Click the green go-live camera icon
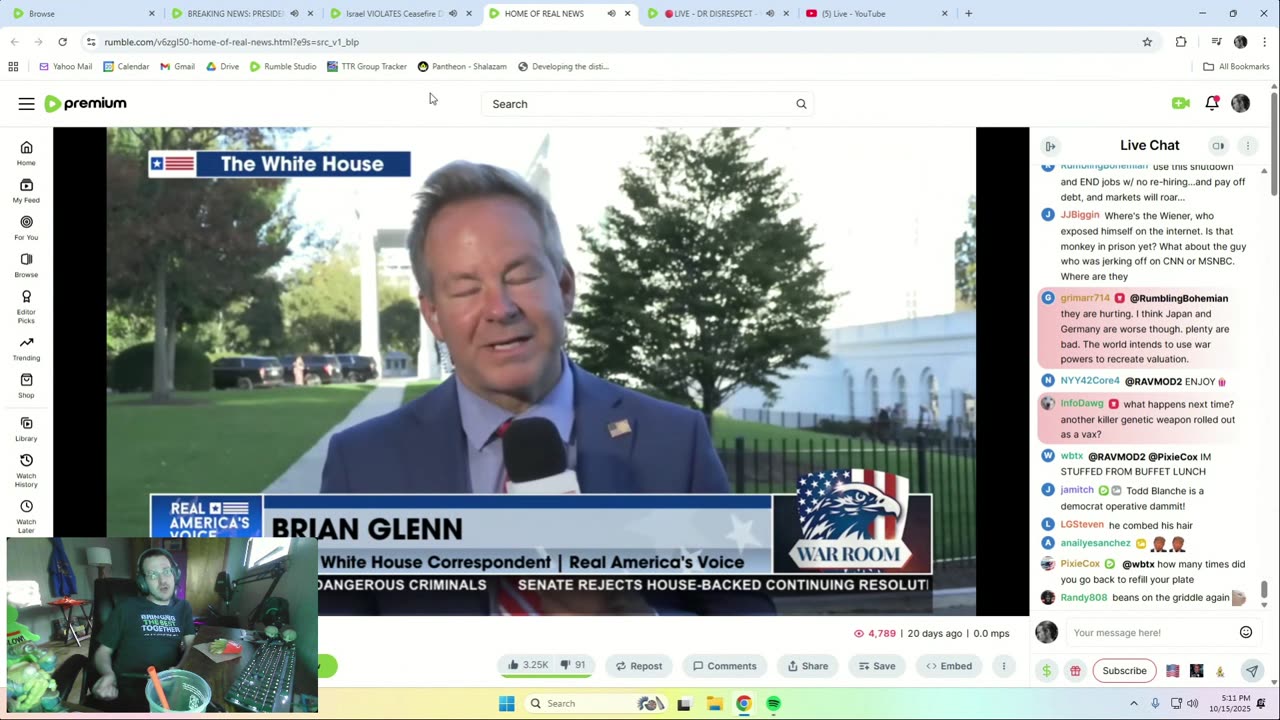Screen dimensions: 1280x720 tap(1181, 103)
